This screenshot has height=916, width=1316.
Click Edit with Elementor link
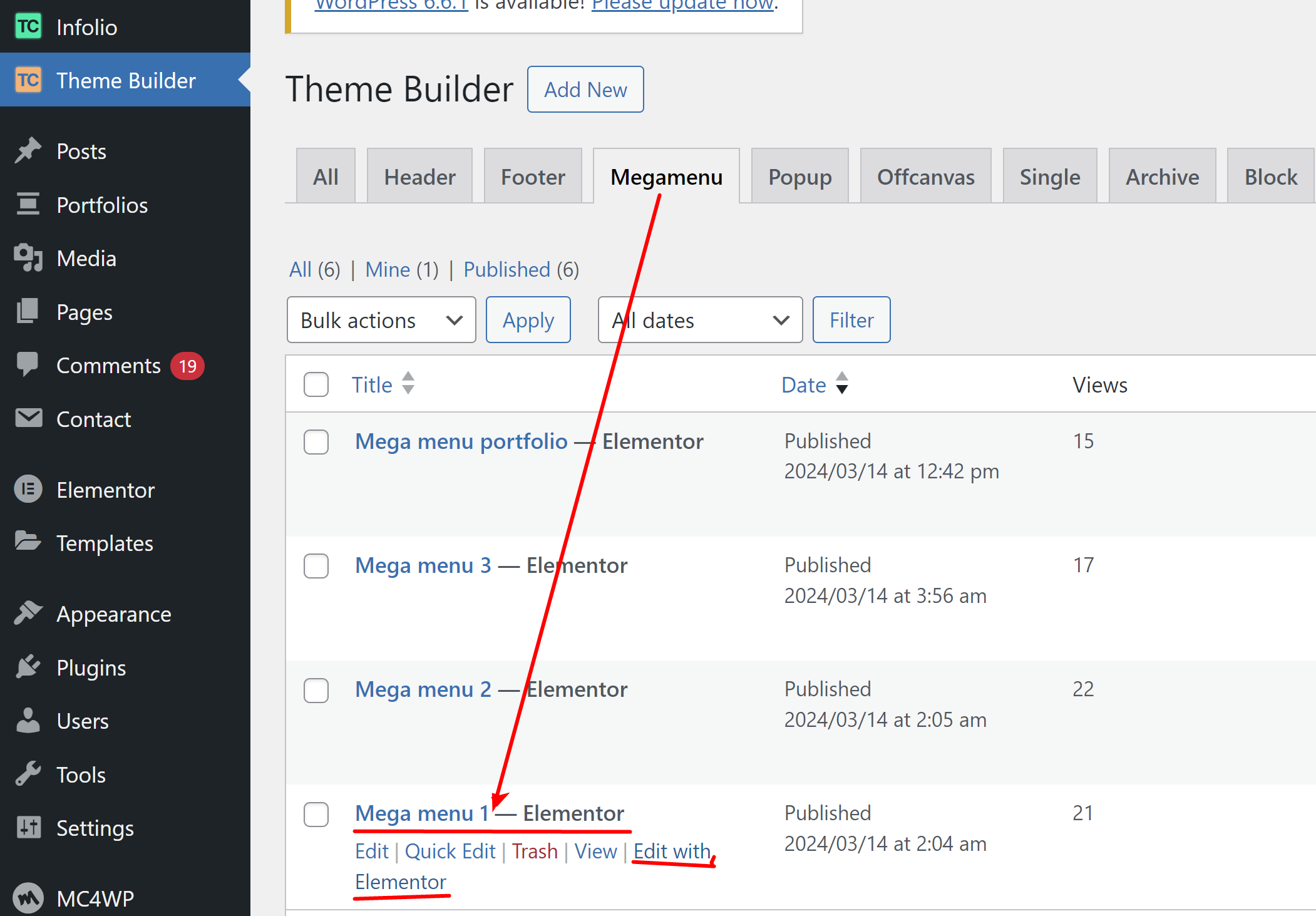click(x=672, y=852)
